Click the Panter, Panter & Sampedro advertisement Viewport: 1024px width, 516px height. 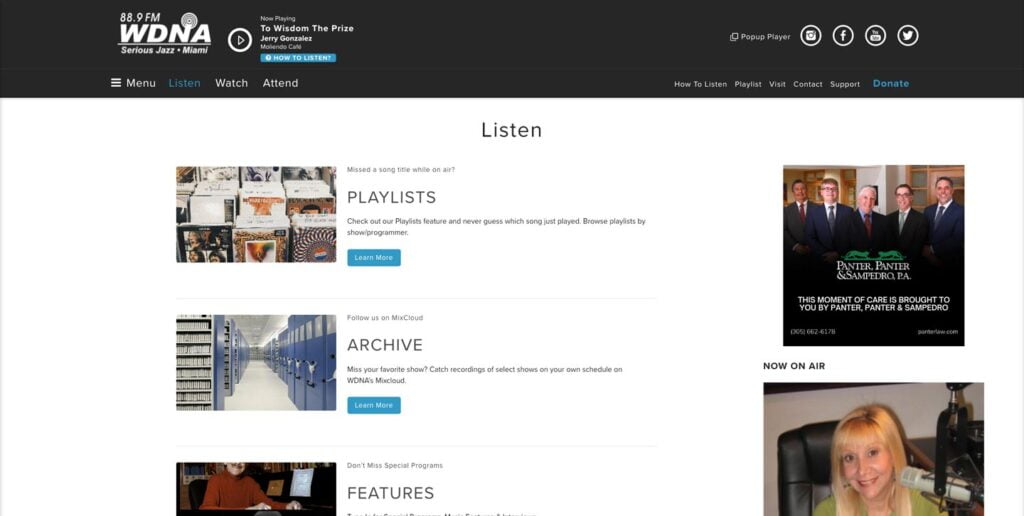[x=873, y=255]
